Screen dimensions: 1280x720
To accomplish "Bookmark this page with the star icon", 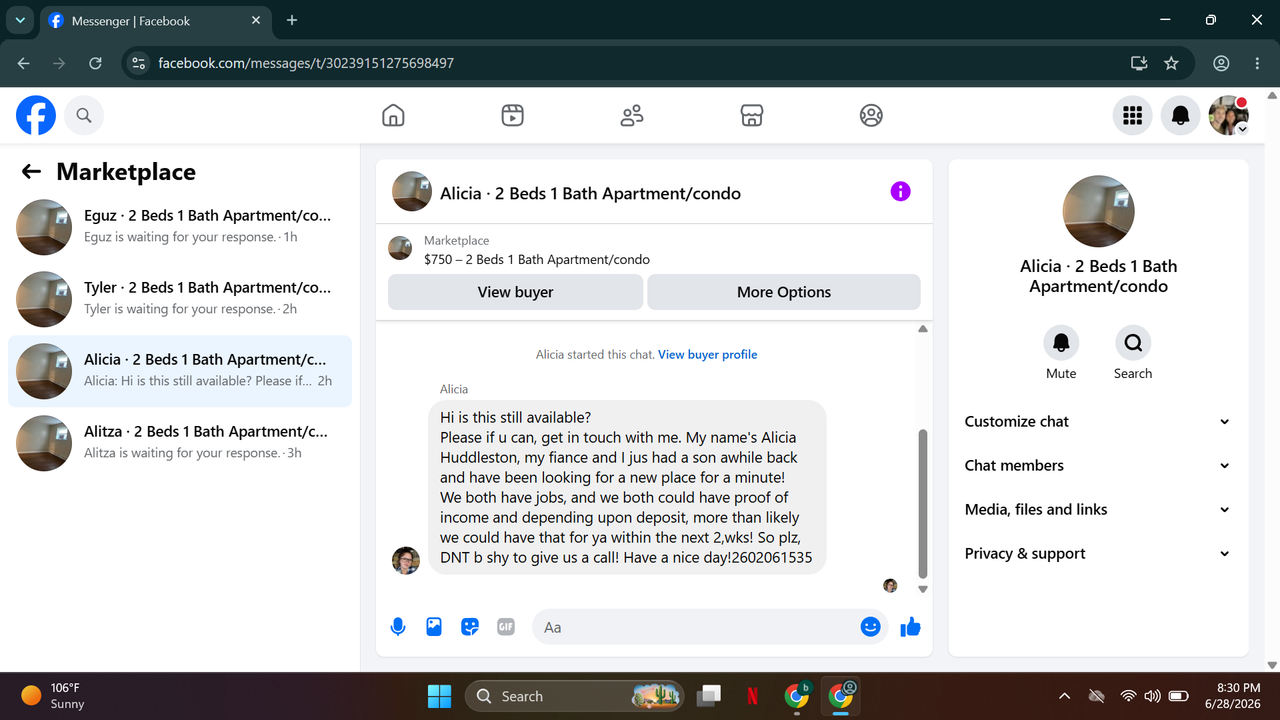I will 1171,63.
